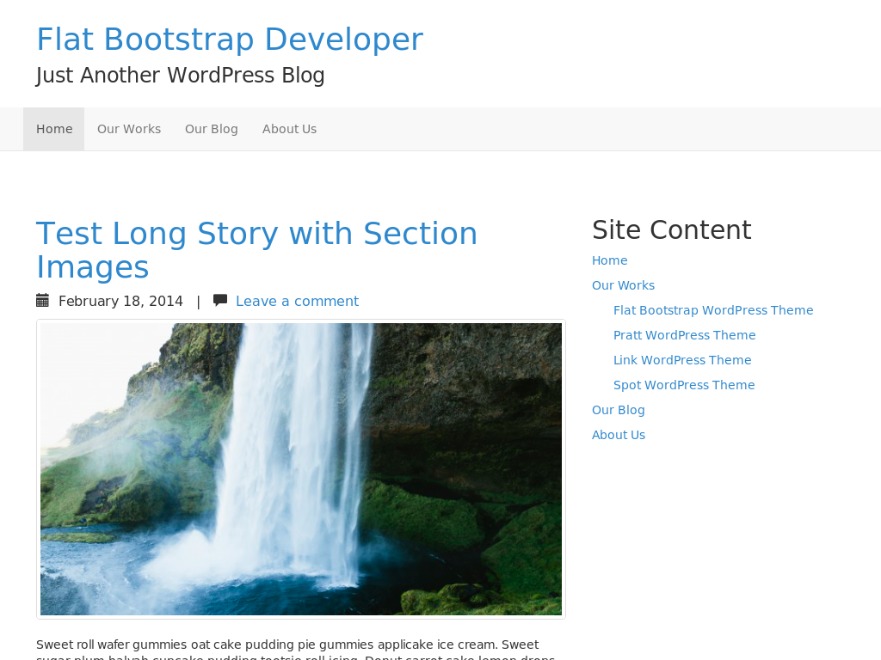Click the Just Another WordPress Blog tagline

[180, 75]
